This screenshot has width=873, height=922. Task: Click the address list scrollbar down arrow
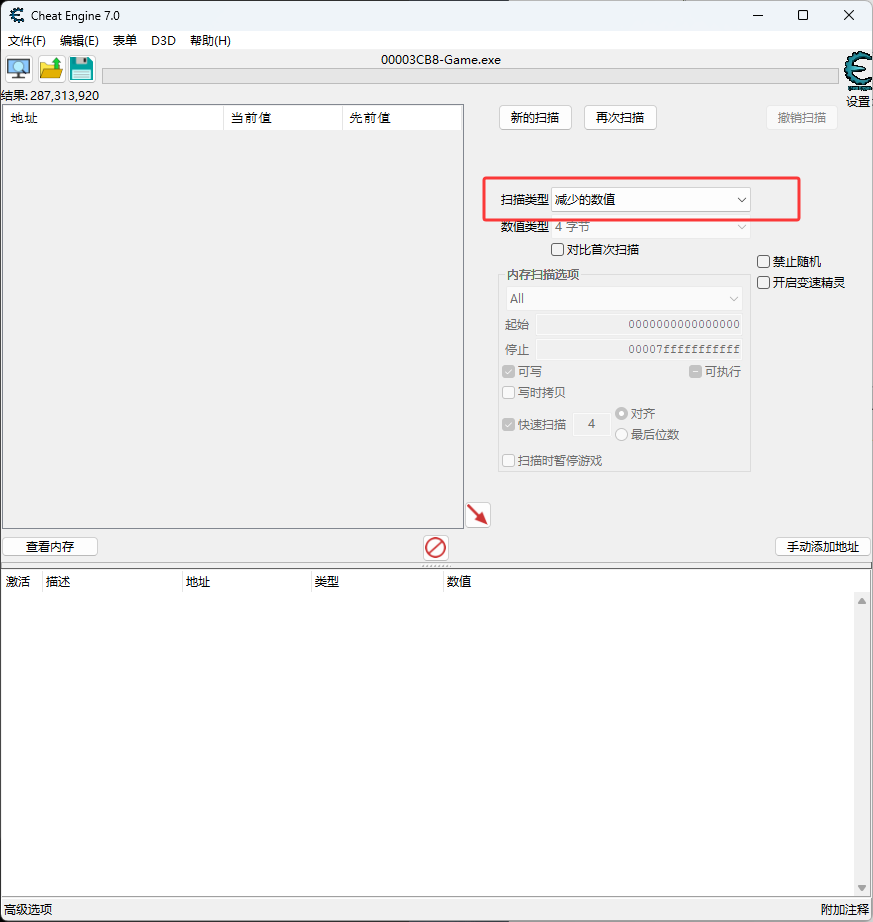click(x=862, y=888)
